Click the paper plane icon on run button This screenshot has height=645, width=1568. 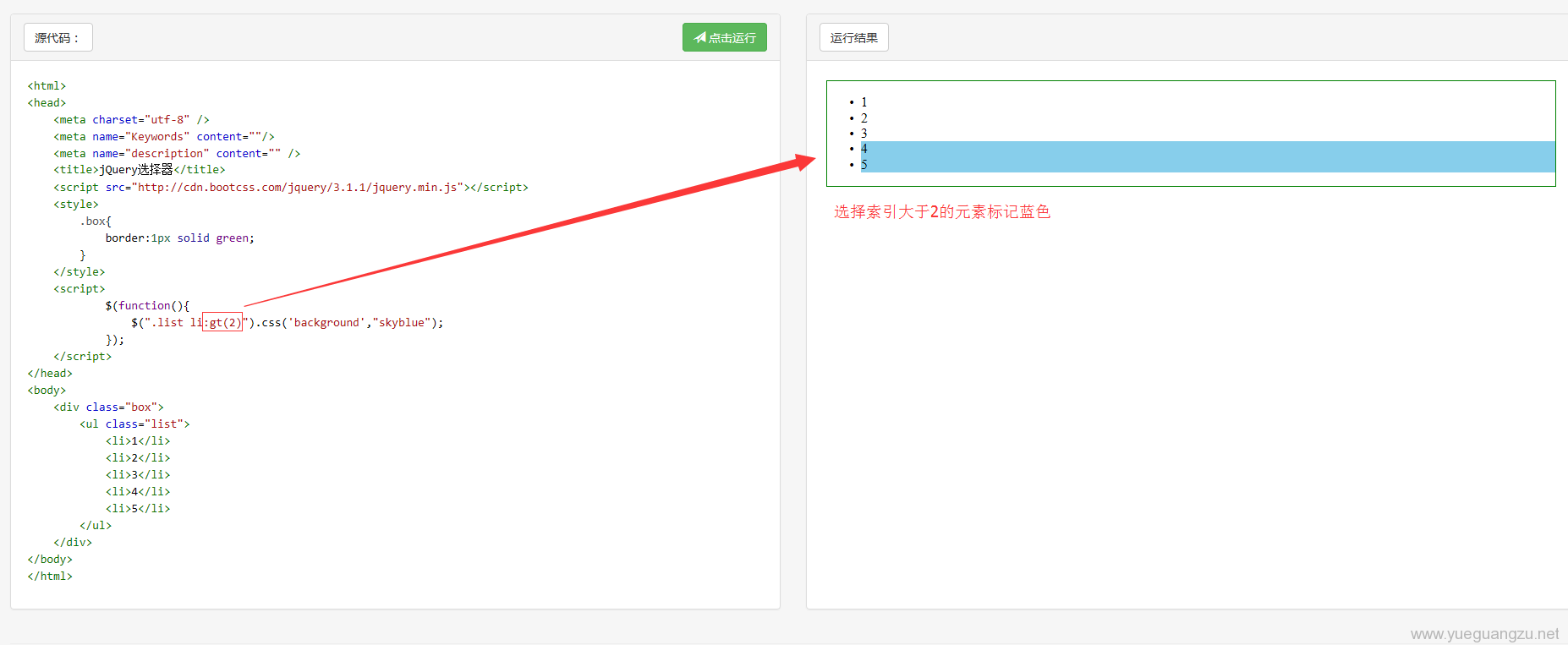click(x=699, y=37)
